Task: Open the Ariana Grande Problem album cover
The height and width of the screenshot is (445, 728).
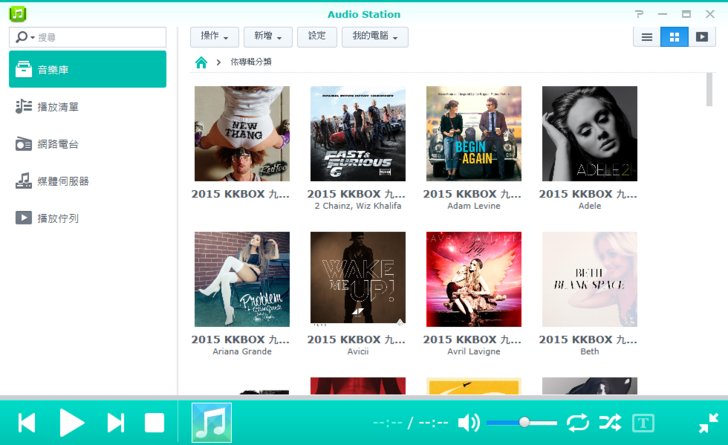Action: (242, 279)
